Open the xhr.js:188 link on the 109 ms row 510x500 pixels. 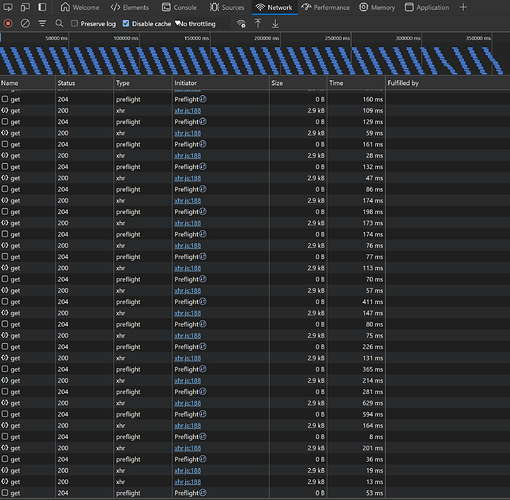(188, 111)
